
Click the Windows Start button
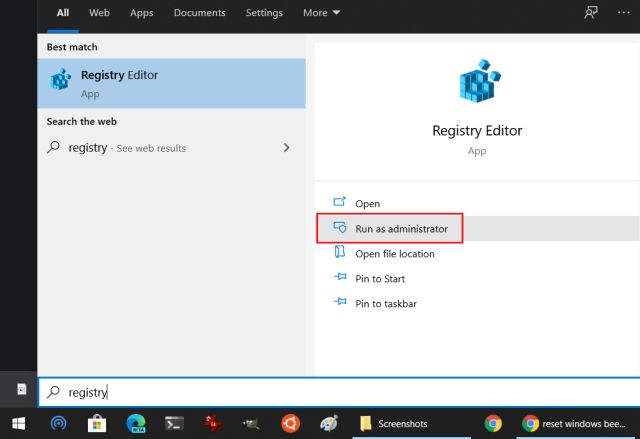coord(18,423)
